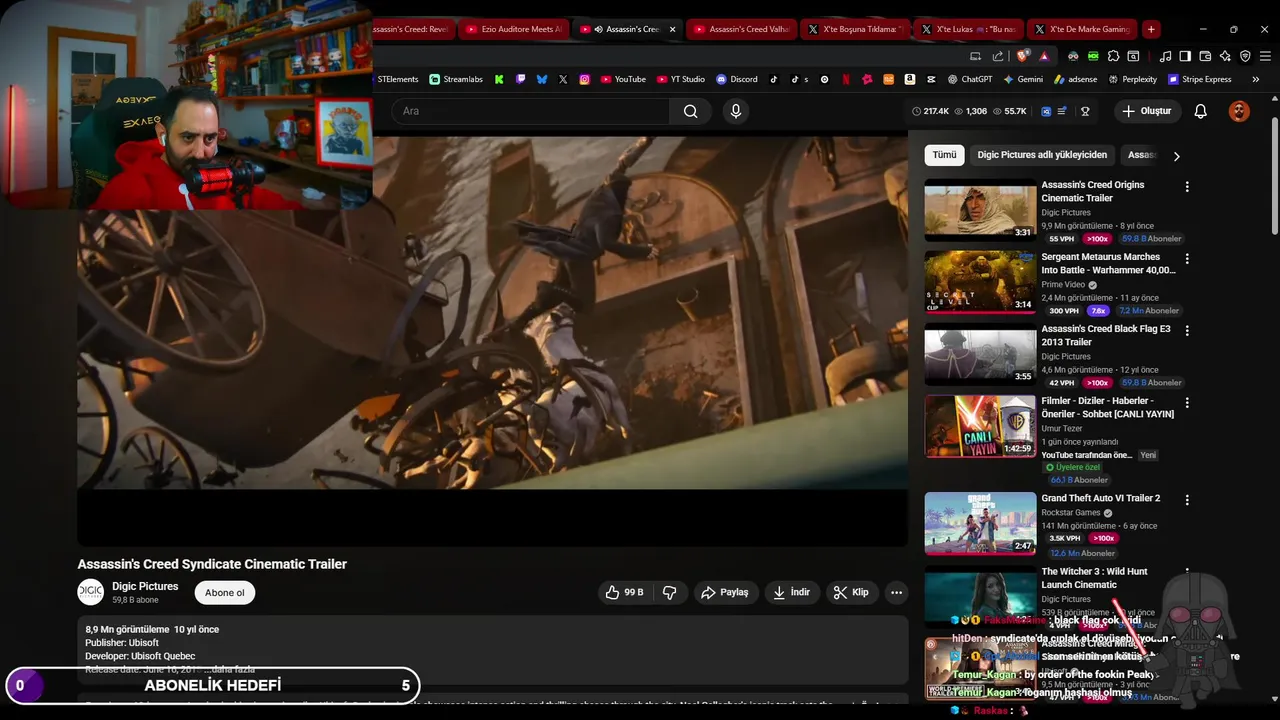Viewport: 1280px width, 720px height.
Task: Open Grand Theft Auto VI Trailer 2 thumbnail
Action: [x=980, y=523]
